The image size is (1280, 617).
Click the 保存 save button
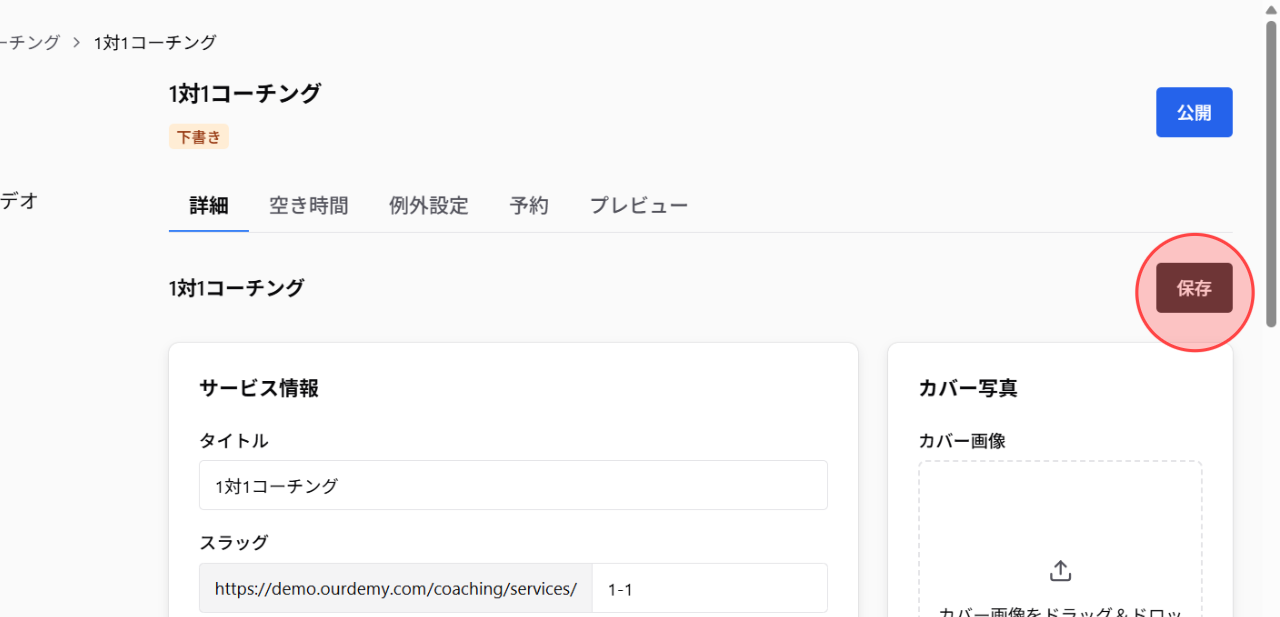pos(1194,288)
